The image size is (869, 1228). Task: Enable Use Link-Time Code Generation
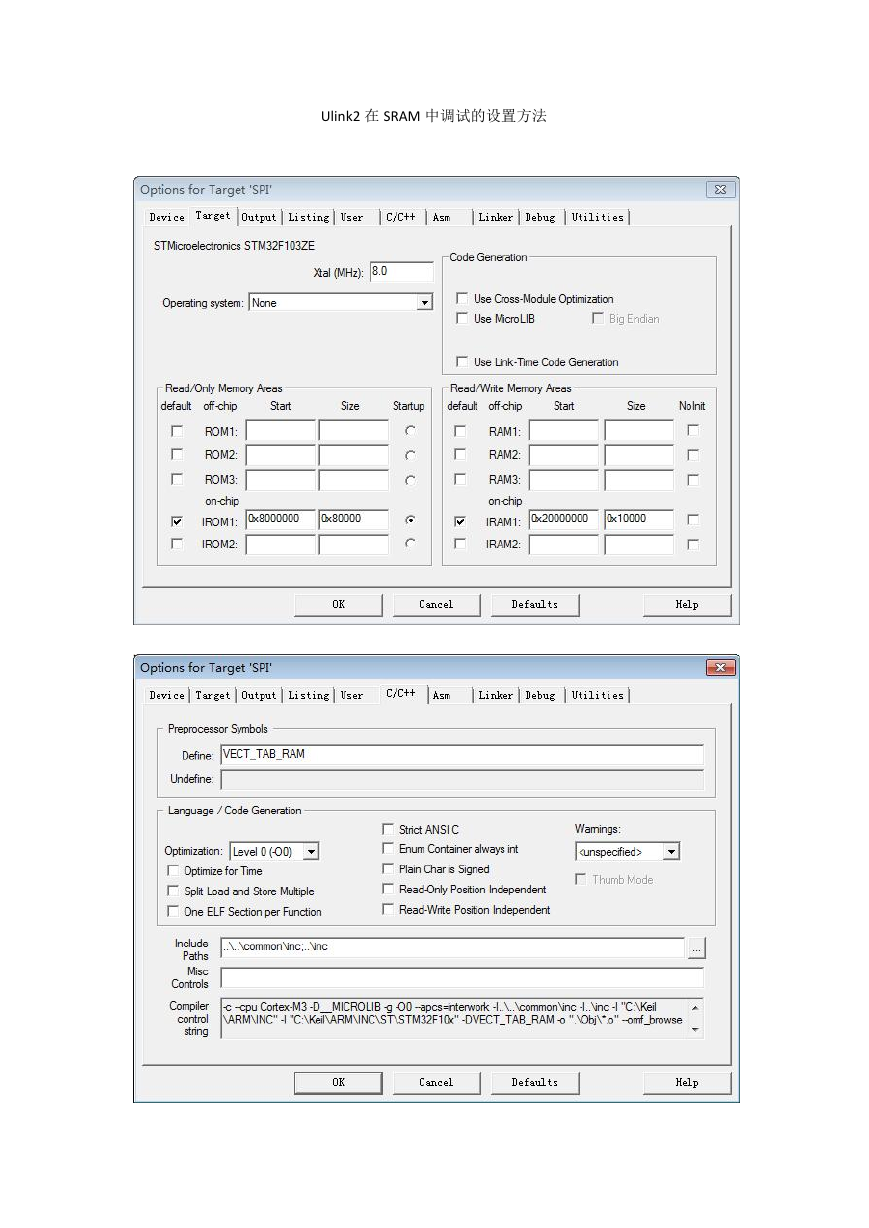click(x=462, y=361)
